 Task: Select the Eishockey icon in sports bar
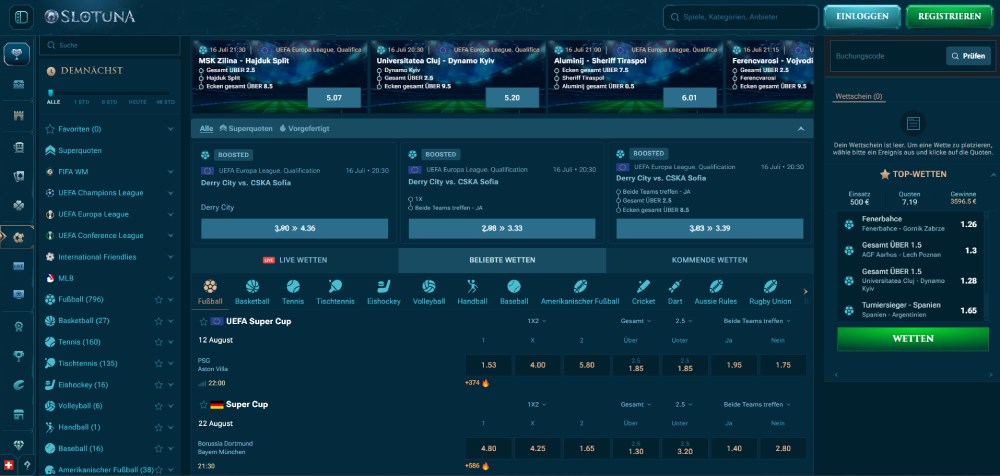point(383,286)
